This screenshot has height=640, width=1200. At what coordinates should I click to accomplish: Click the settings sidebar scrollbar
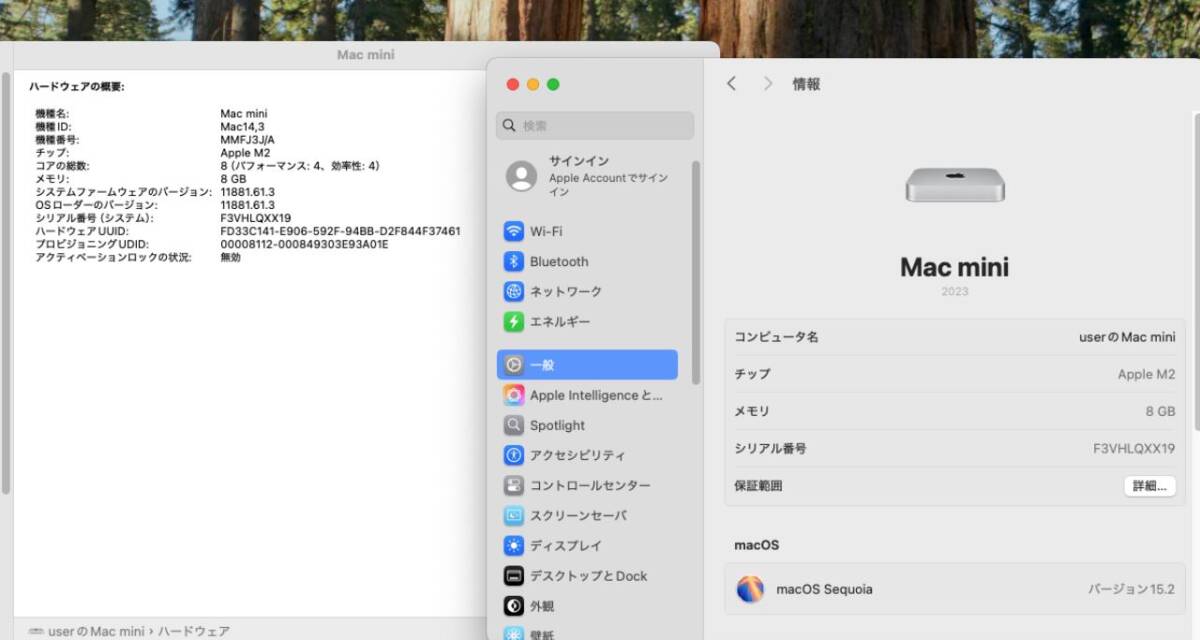pos(696,270)
